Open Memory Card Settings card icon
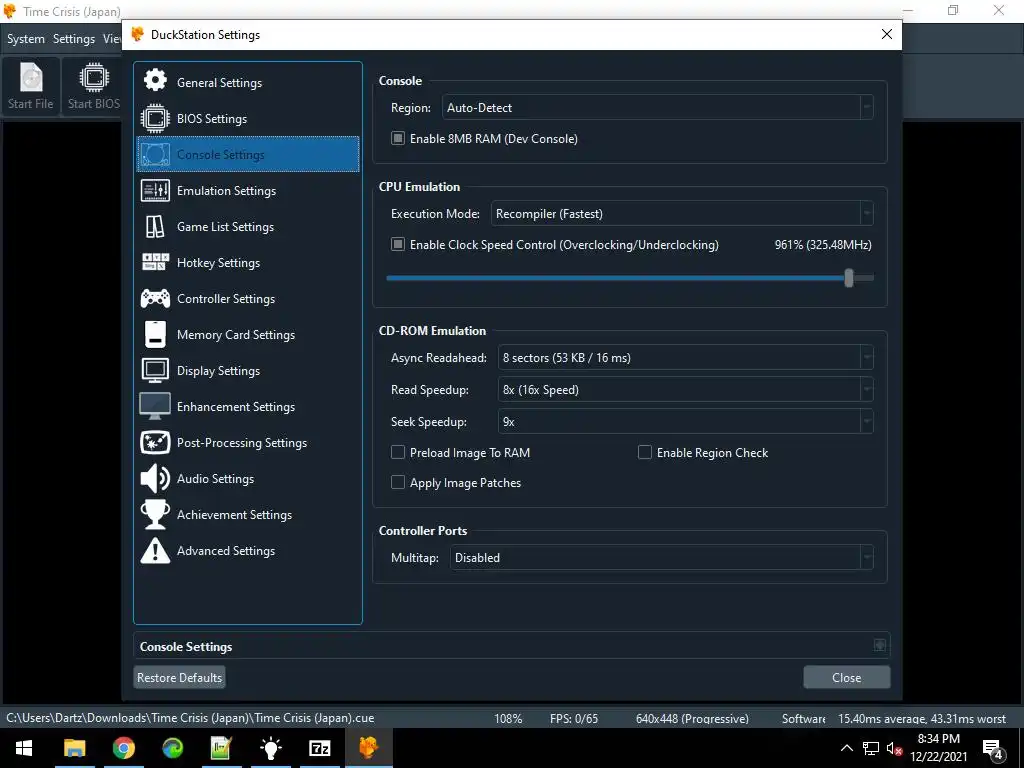1024x768 pixels. click(155, 334)
